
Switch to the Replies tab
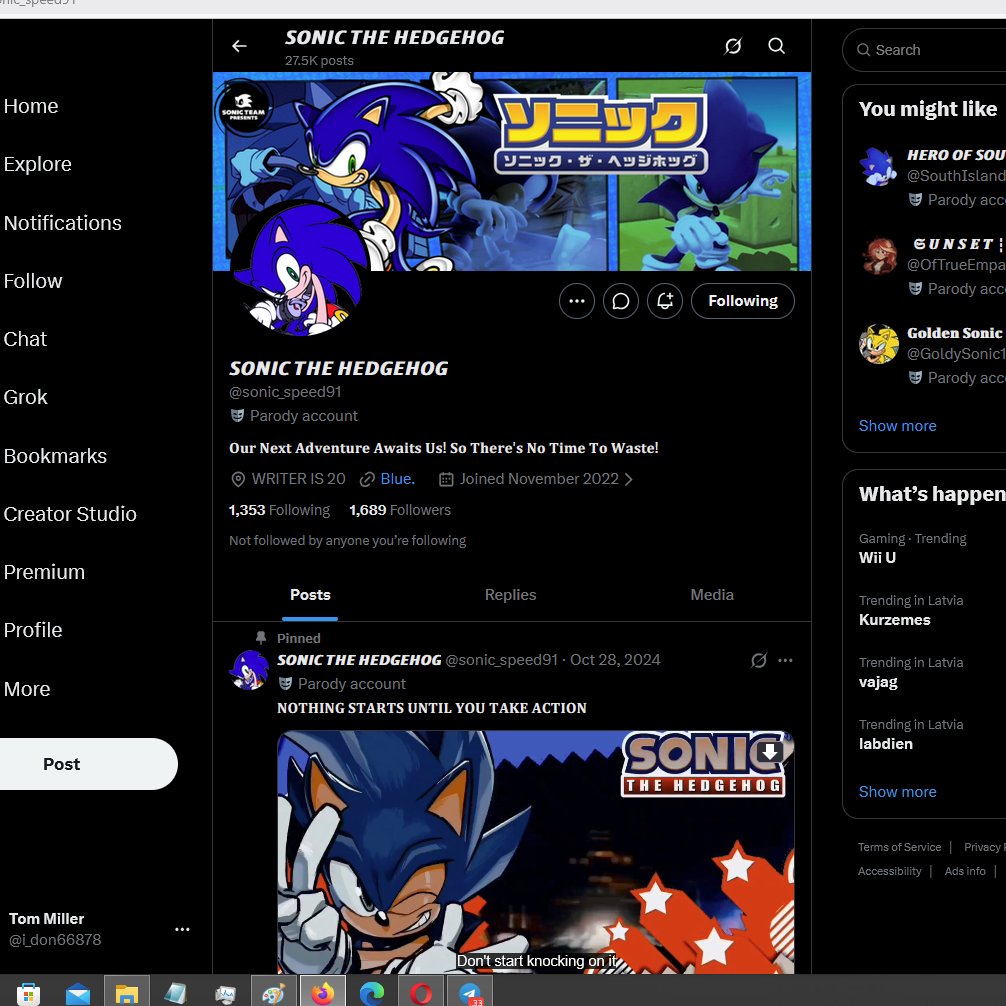click(510, 595)
